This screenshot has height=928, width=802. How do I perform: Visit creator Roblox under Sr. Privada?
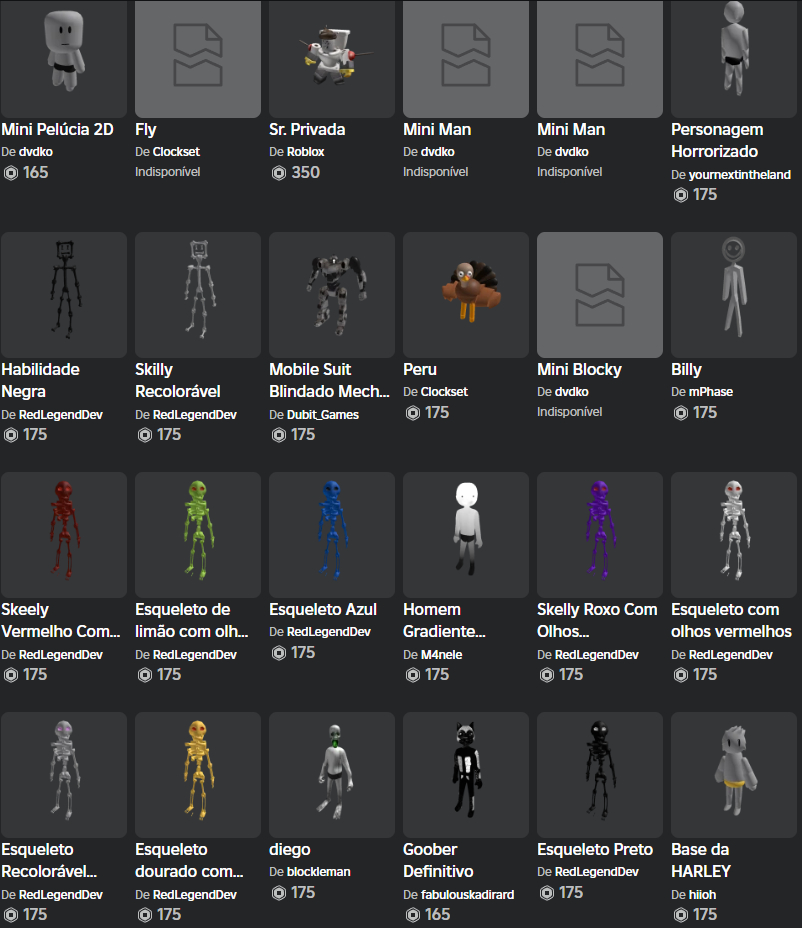pyautogui.click(x=305, y=152)
